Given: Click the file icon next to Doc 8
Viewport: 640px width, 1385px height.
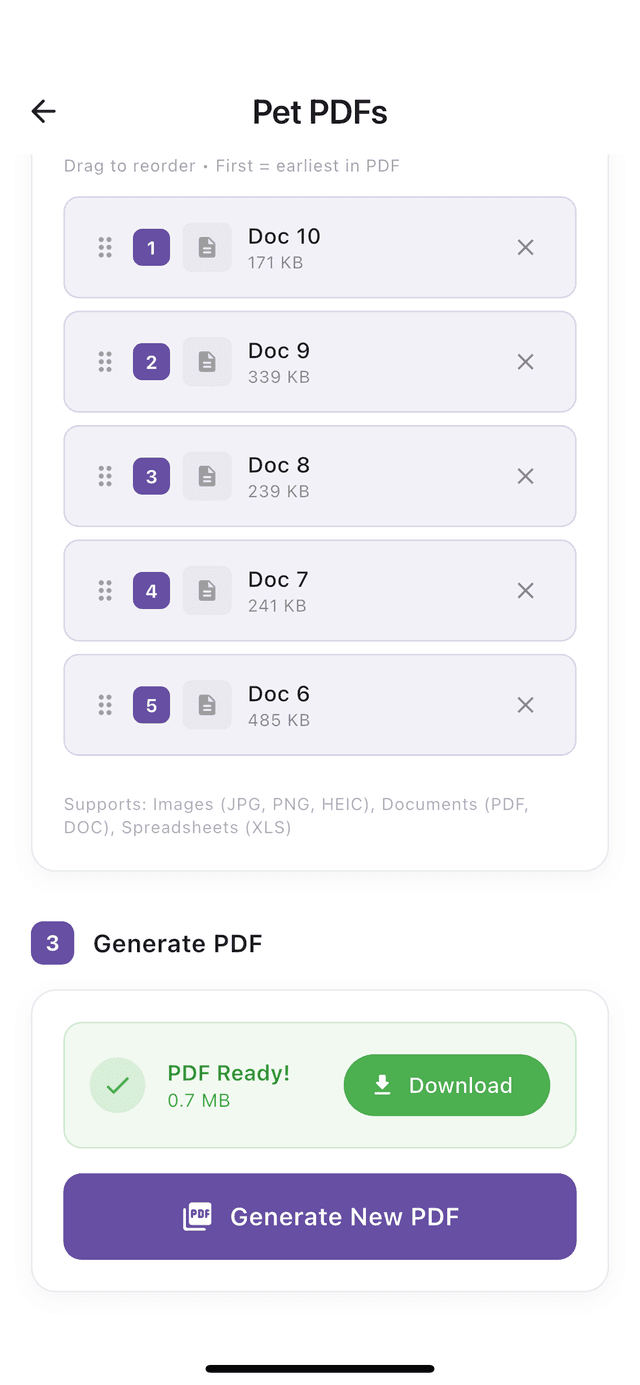Looking at the screenshot, I should [x=206, y=476].
